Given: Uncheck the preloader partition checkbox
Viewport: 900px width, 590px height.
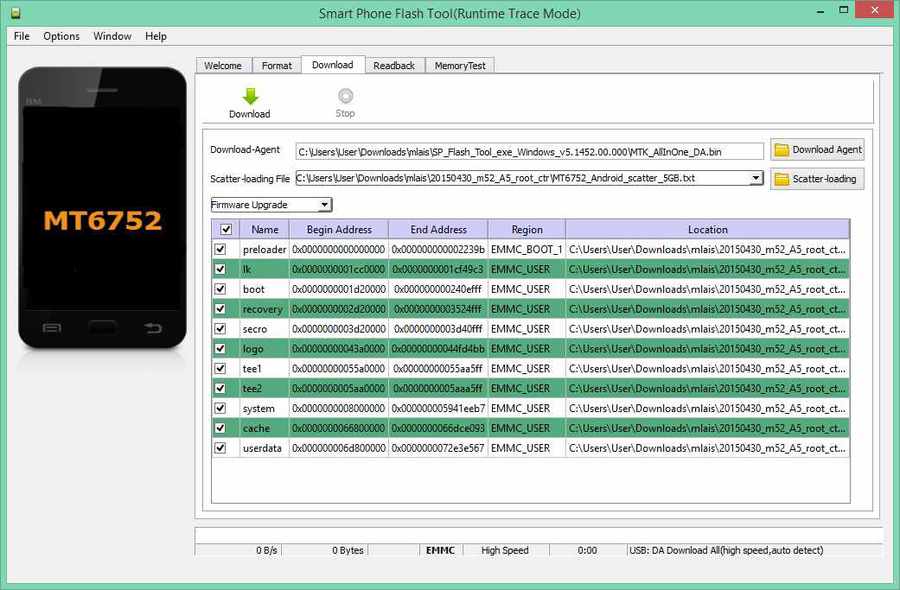Looking at the screenshot, I should 220,249.
